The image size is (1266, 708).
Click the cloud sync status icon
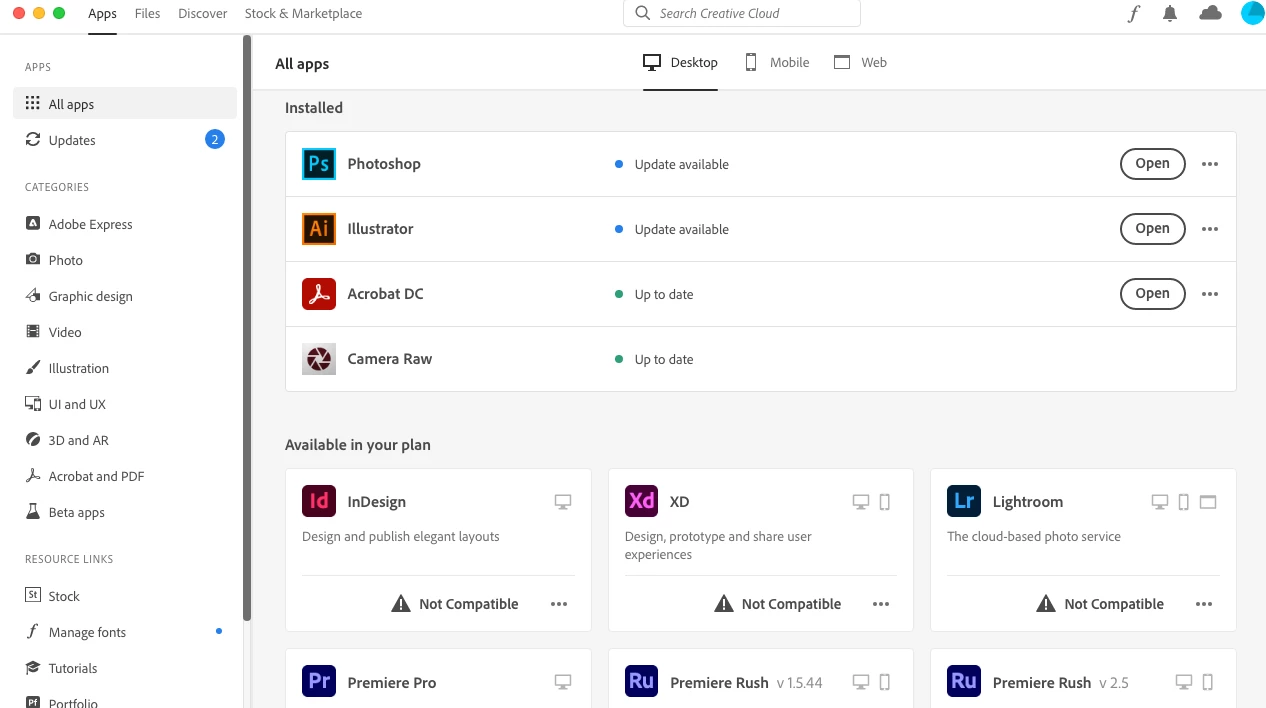(x=1210, y=13)
